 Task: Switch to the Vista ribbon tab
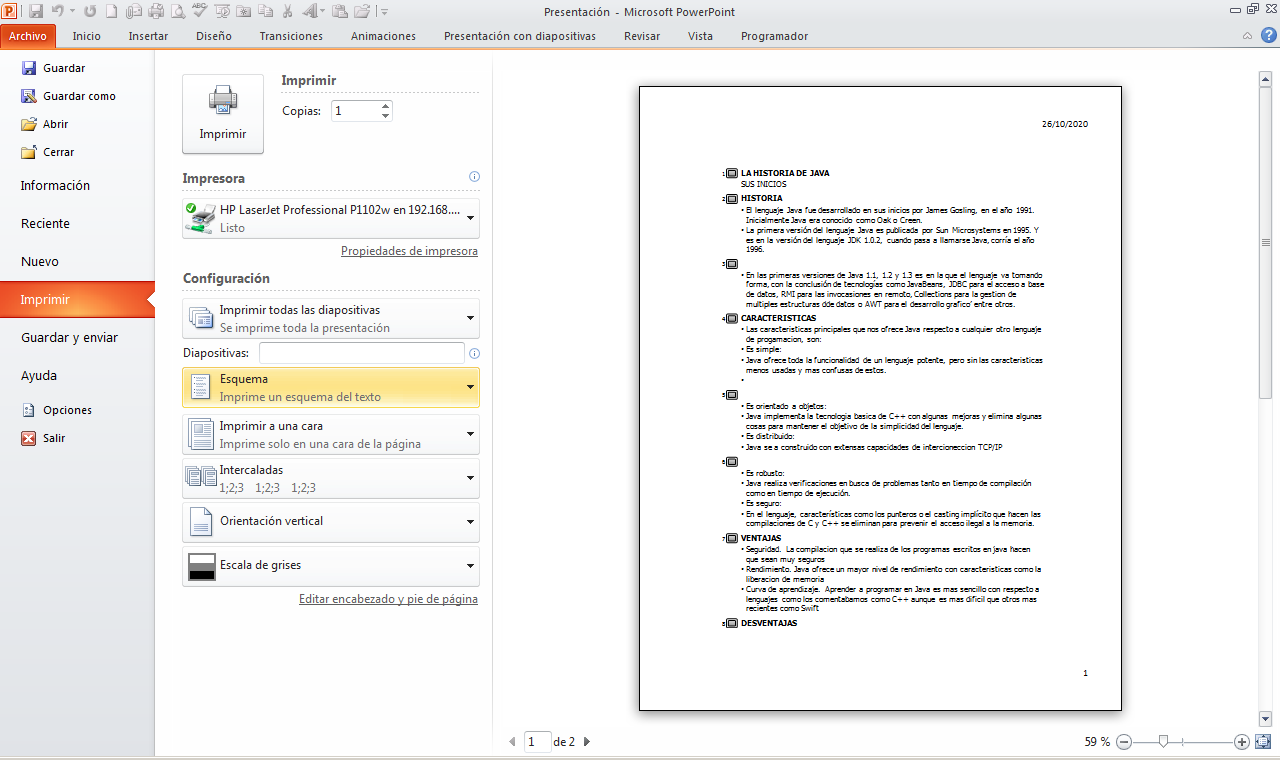[x=700, y=36]
